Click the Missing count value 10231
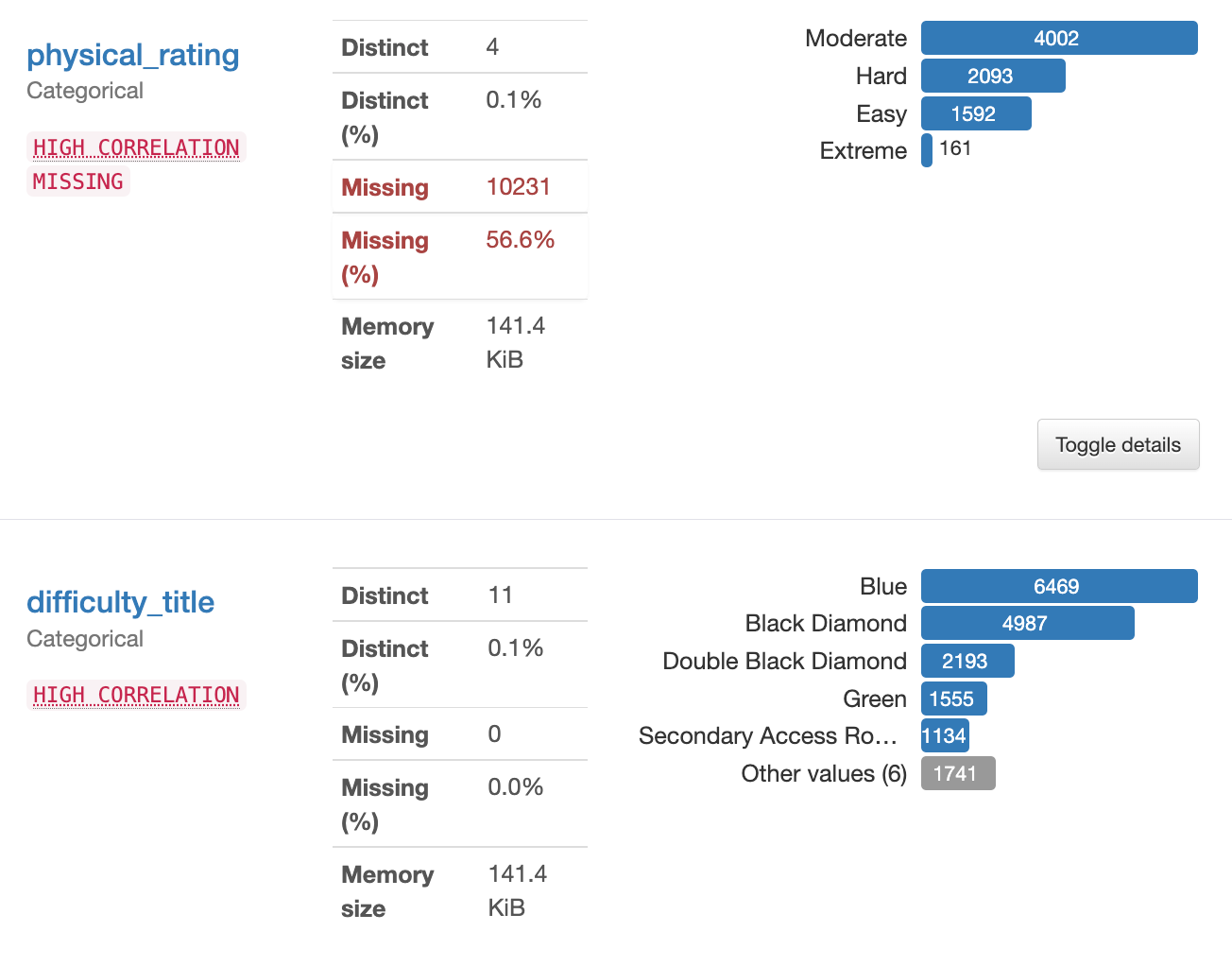This screenshot has height=966, width=1232. [518, 187]
